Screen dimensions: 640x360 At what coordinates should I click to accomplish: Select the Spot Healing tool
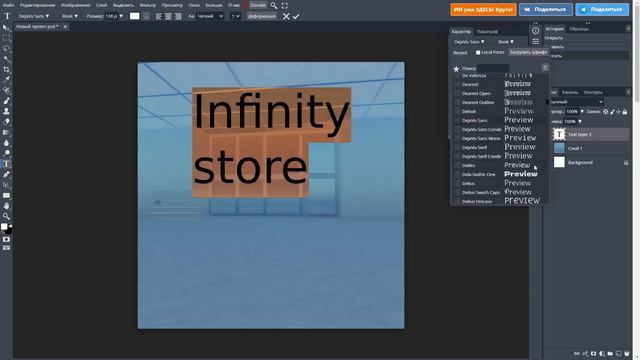pos(6,91)
